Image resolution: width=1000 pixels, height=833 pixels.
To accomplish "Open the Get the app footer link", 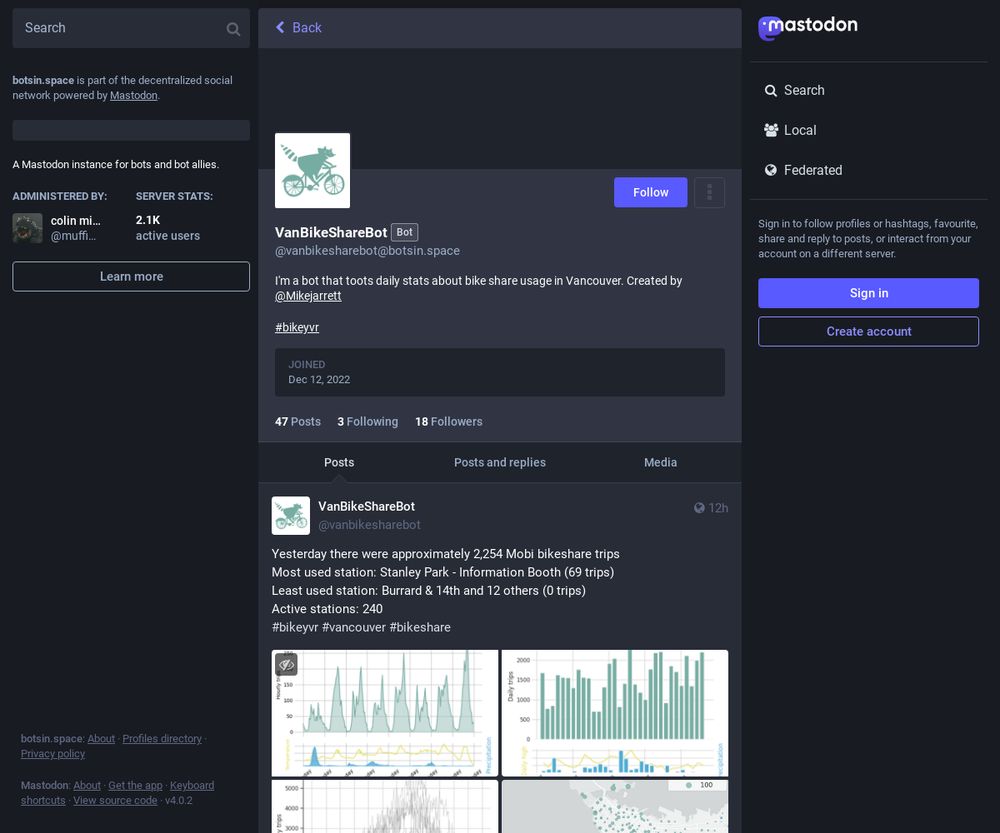I will (135, 785).
